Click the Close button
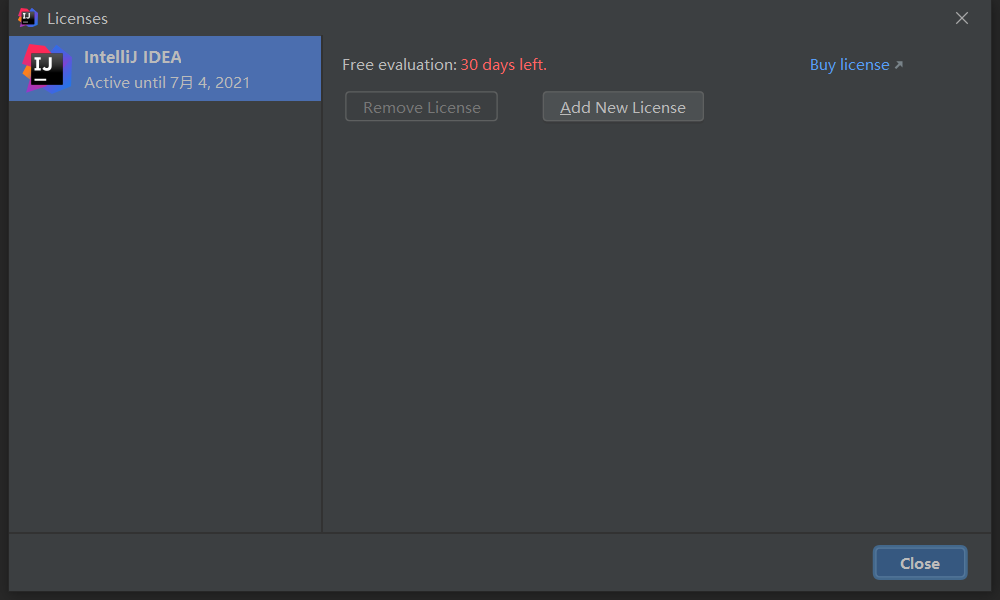Image resolution: width=1000 pixels, height=600 pixels. [x=920, y=563]
